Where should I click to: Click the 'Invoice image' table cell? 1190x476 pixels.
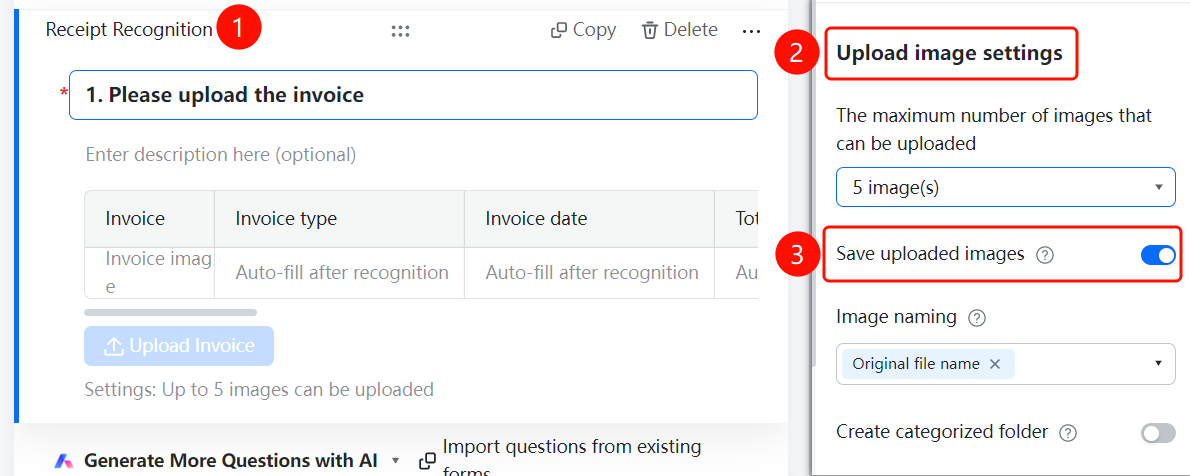point(150,273)
